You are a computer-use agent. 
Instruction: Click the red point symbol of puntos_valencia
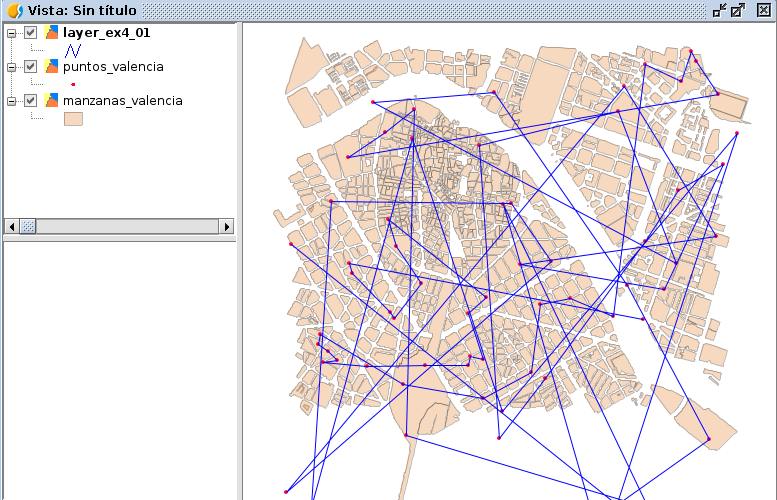[73, 84]
